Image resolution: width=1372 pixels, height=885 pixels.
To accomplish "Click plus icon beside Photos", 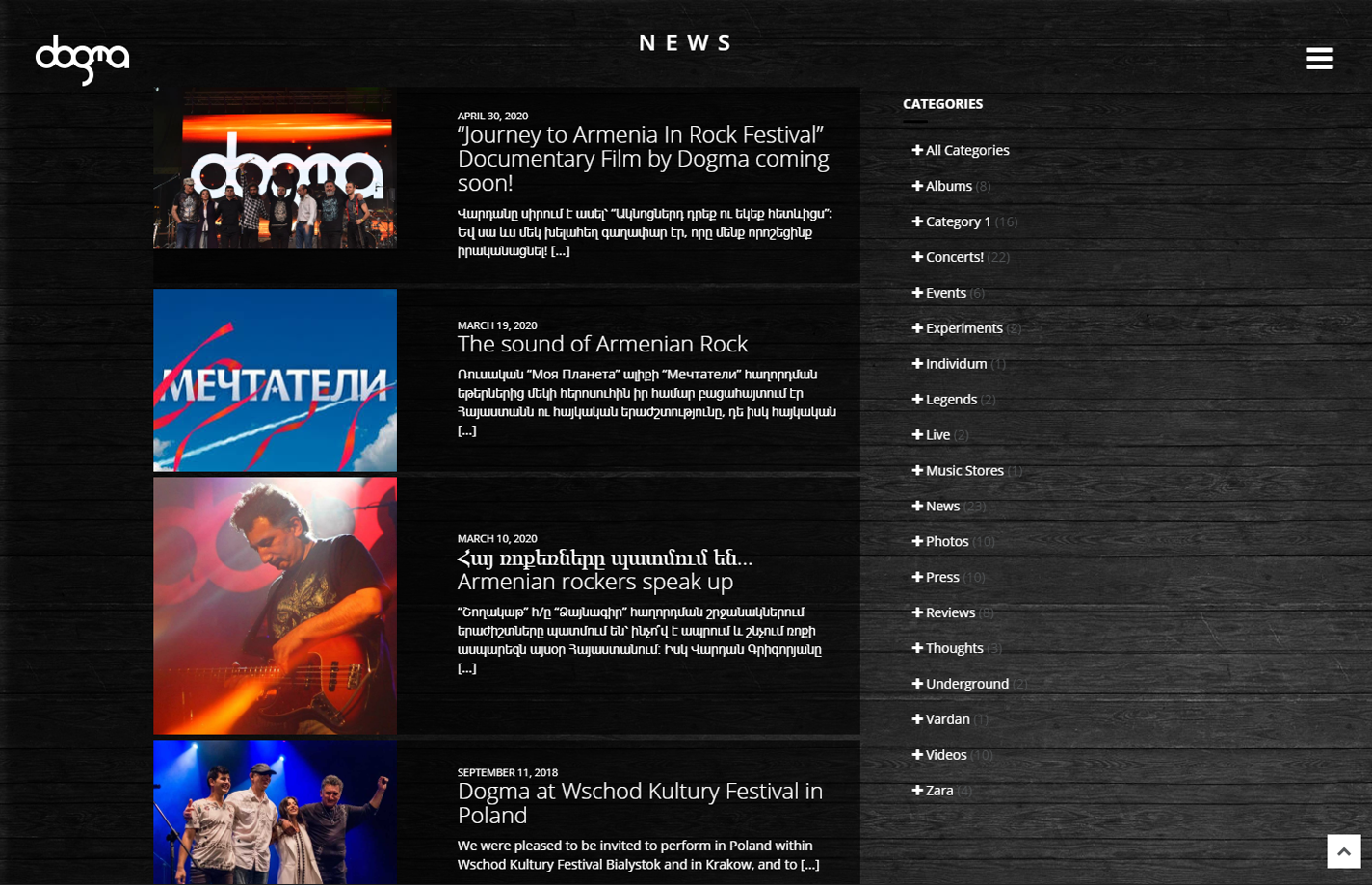I will point(917,542).
